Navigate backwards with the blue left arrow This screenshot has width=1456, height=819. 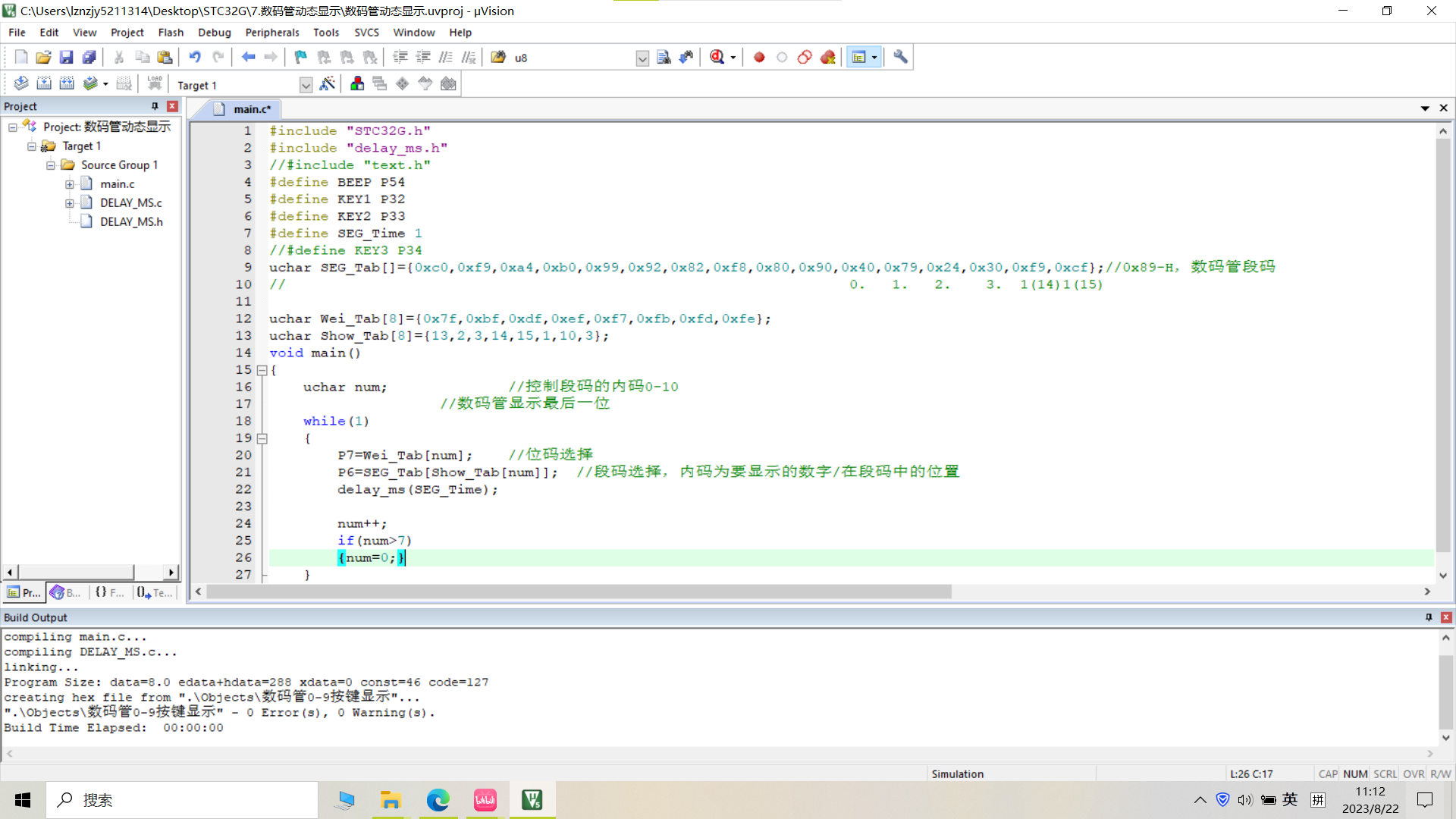tap(248, 57)
